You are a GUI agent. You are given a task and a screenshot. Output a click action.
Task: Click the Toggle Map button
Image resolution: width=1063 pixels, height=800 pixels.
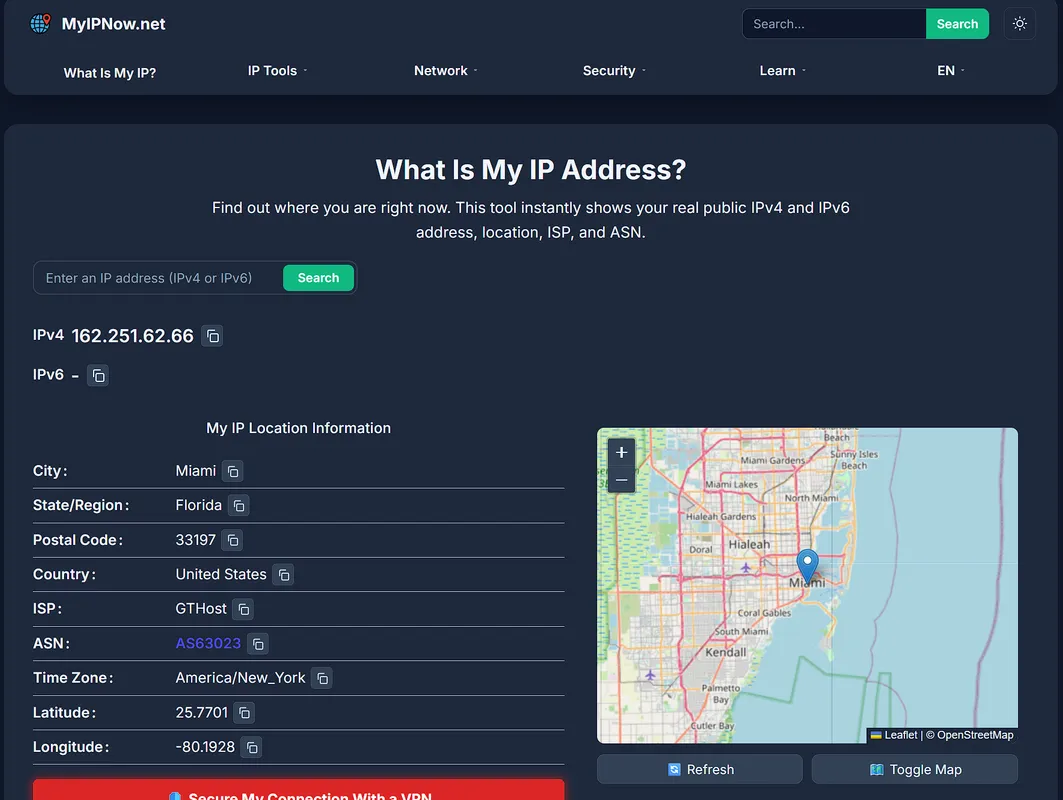click(915, 769)
